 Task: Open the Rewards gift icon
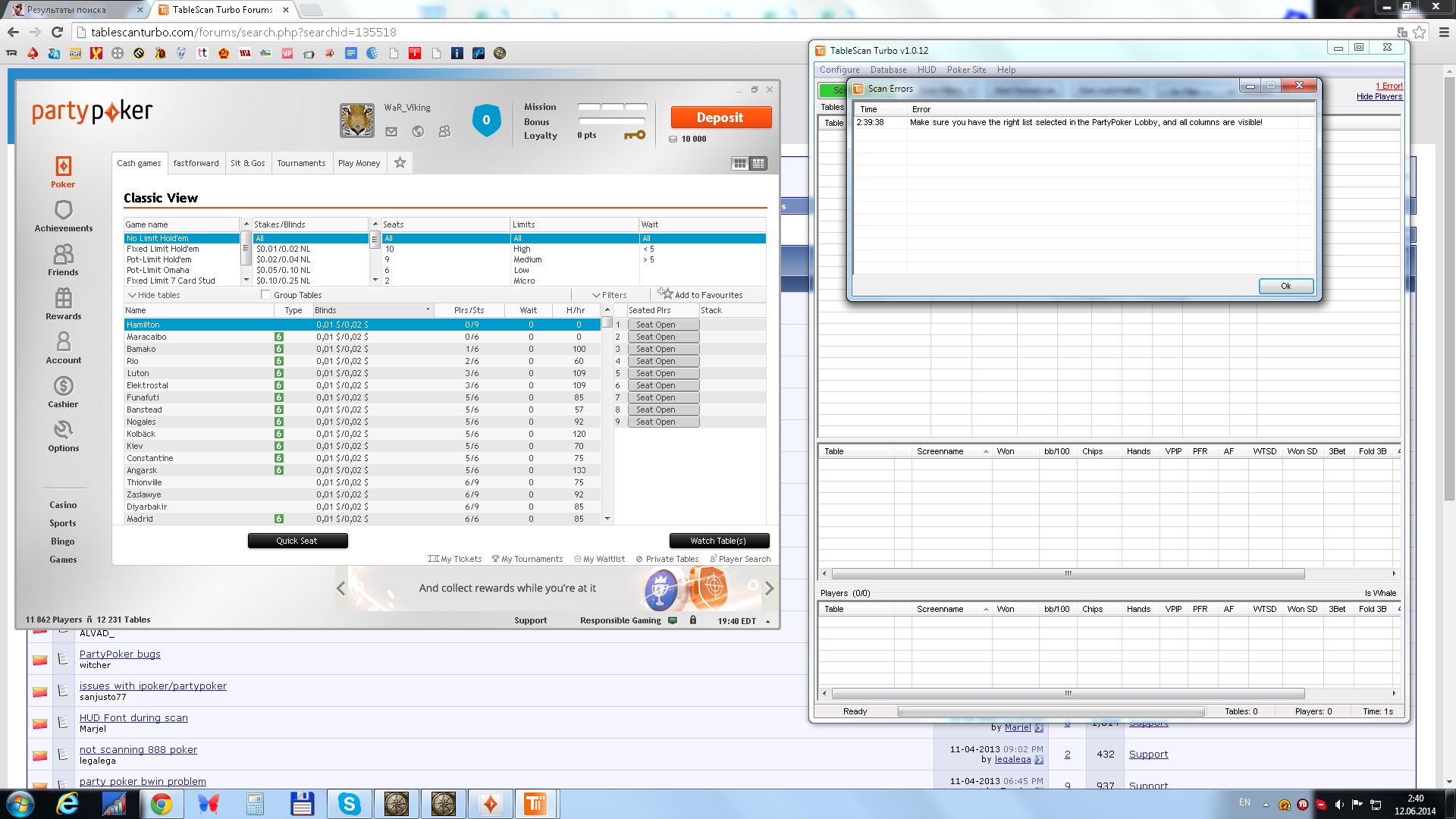[x=63, y=298]
